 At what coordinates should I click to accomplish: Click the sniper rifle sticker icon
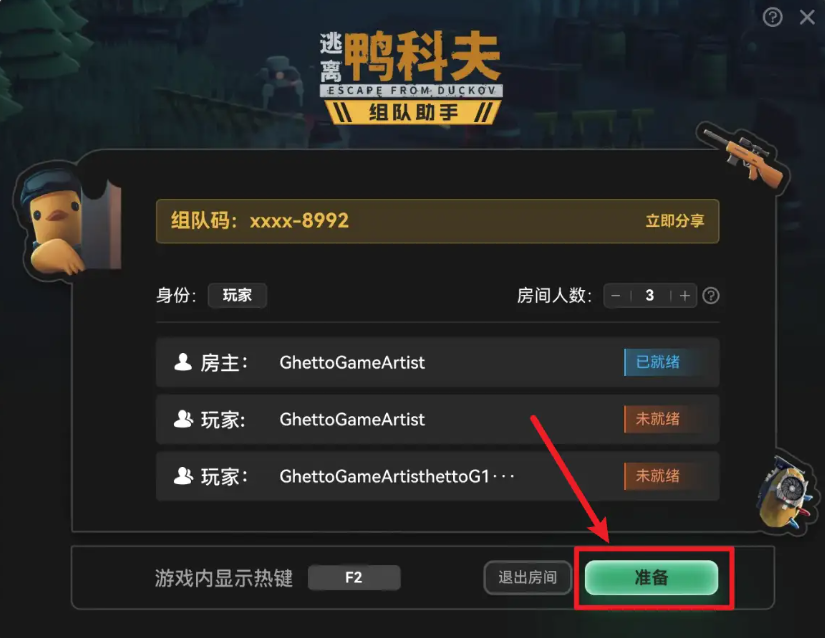pyautogui.click(x=743, y=154)
